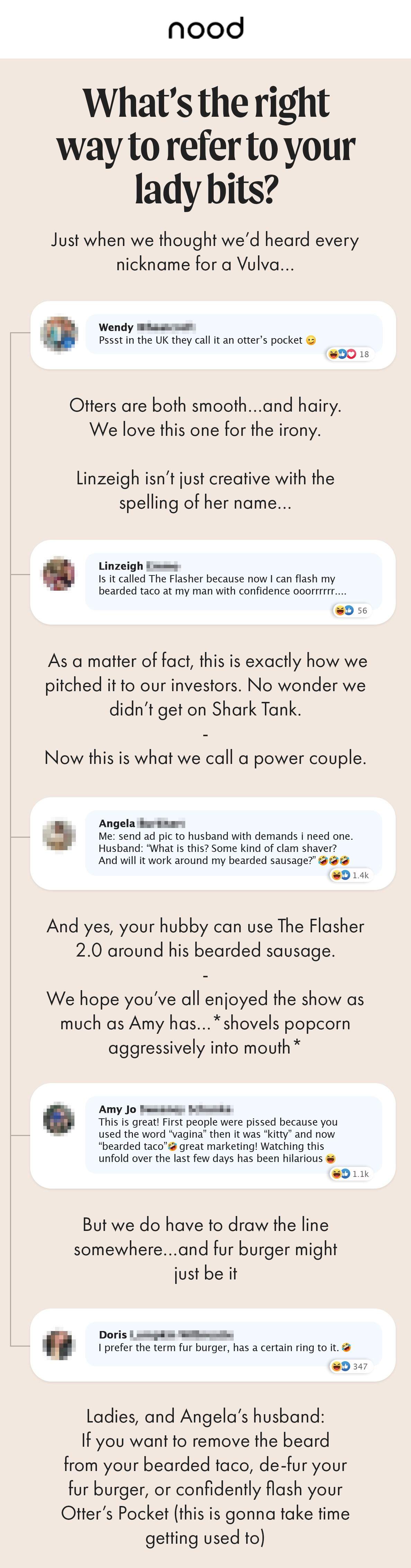This screenshot has width=411, height=1568.
Task: Click the reaction icons showing 56 on Linzeigh's comment
Action: [352, 610]
